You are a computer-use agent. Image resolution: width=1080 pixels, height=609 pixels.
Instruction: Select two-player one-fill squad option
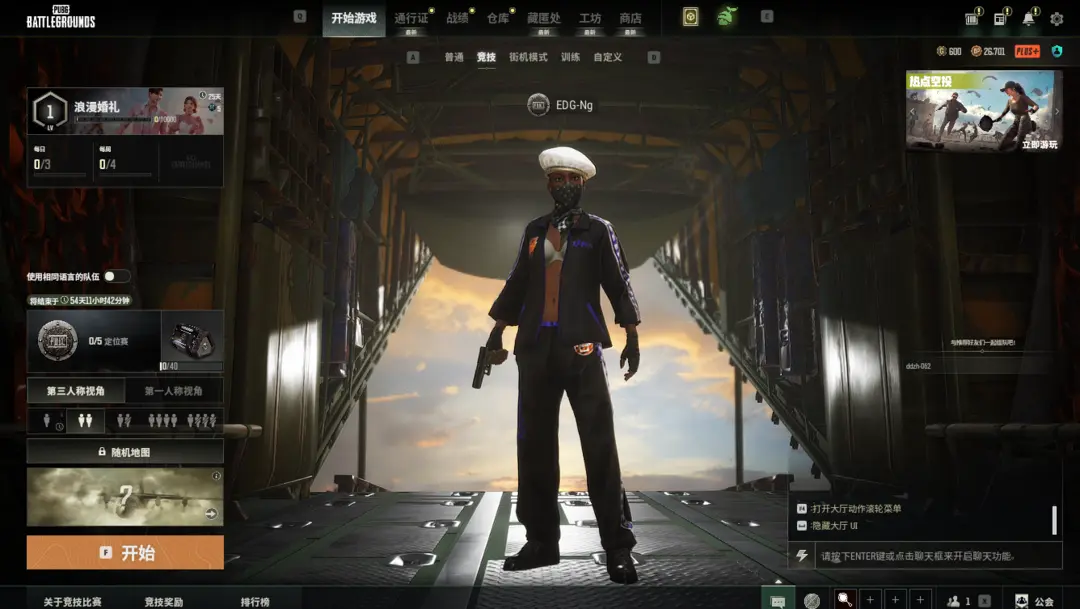click(124, 420)
